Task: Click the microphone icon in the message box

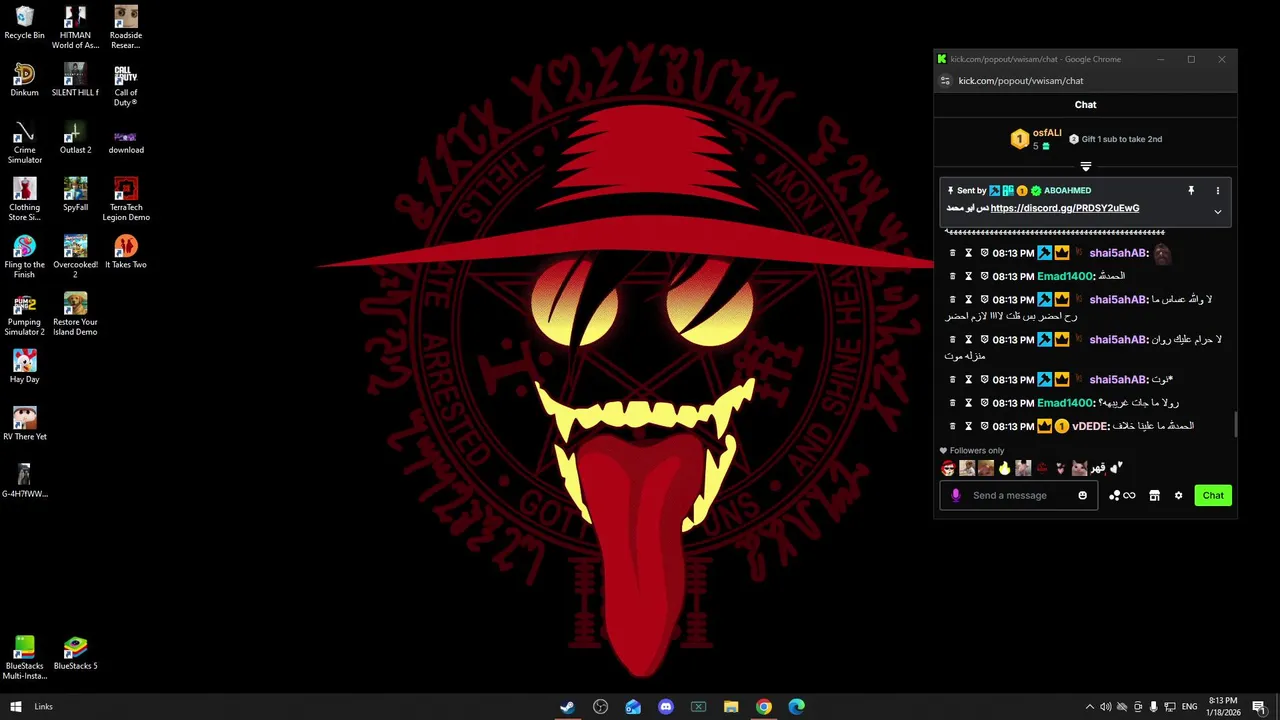Action: pos(956,495)
